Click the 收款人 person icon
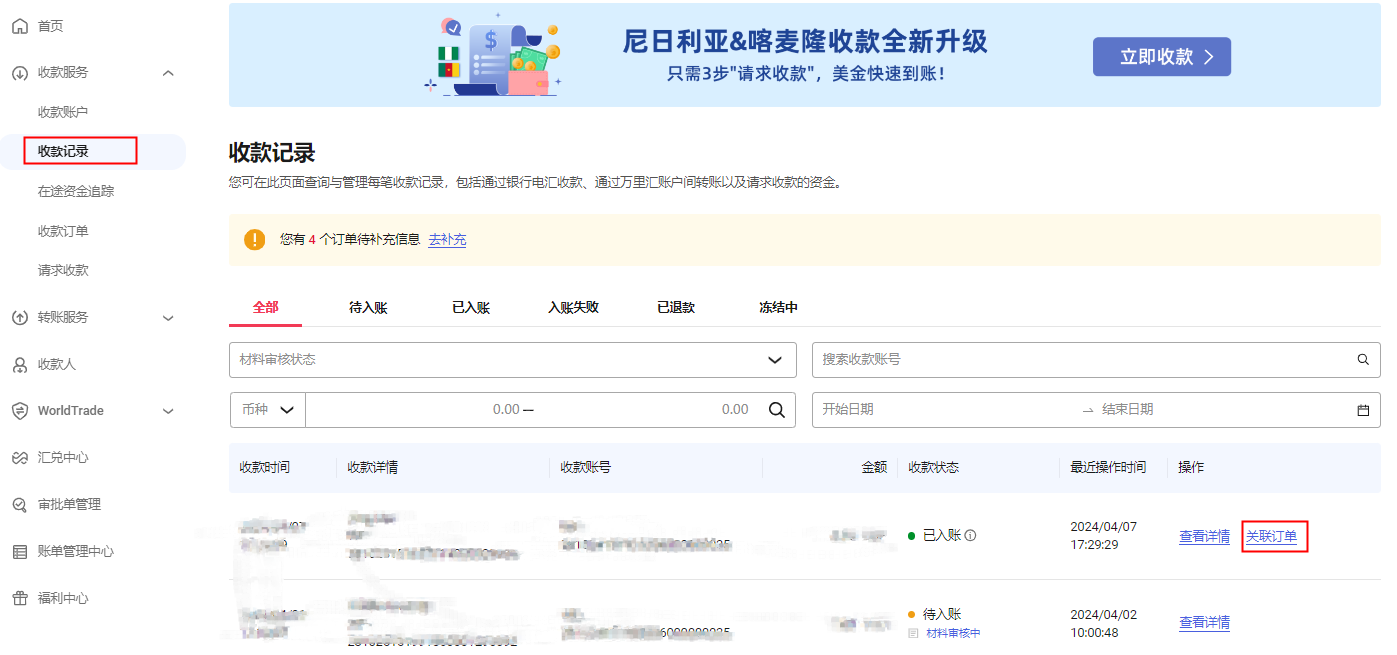Image resolution: width=1397 pixels, height=655 pixels. tap(20, 365)
